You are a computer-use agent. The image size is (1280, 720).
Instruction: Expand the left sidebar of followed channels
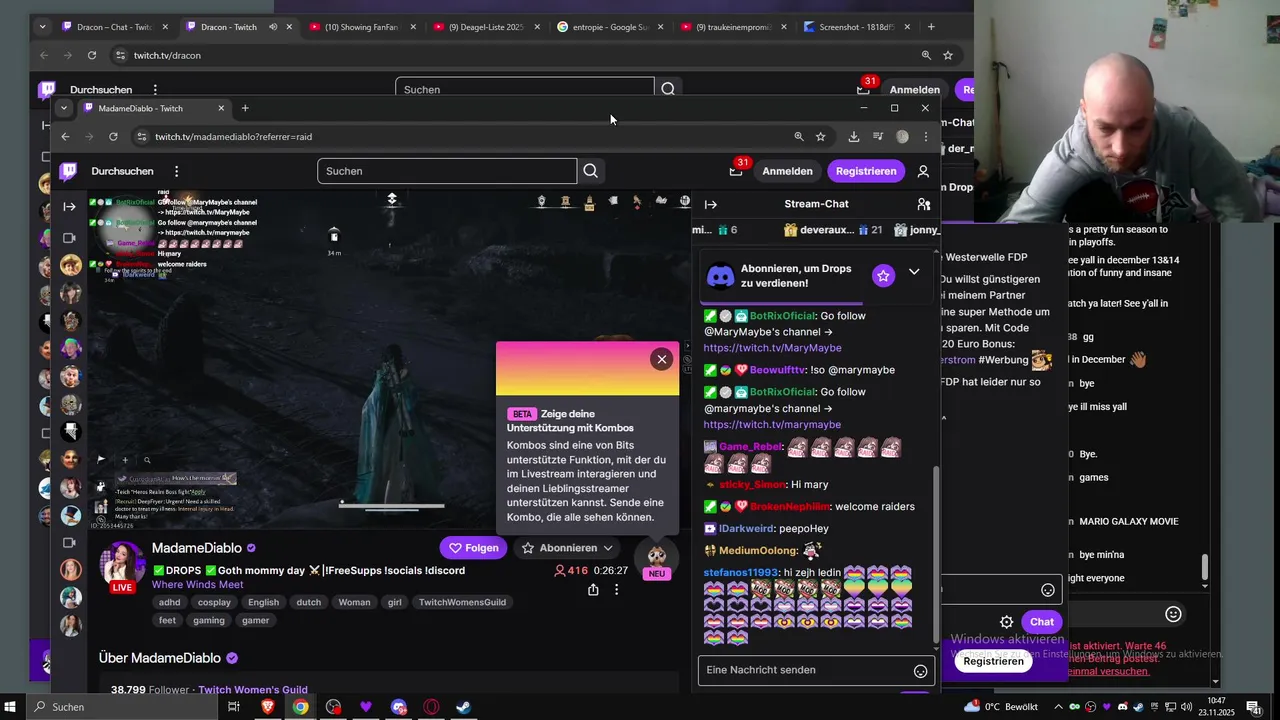pos(69,206)
